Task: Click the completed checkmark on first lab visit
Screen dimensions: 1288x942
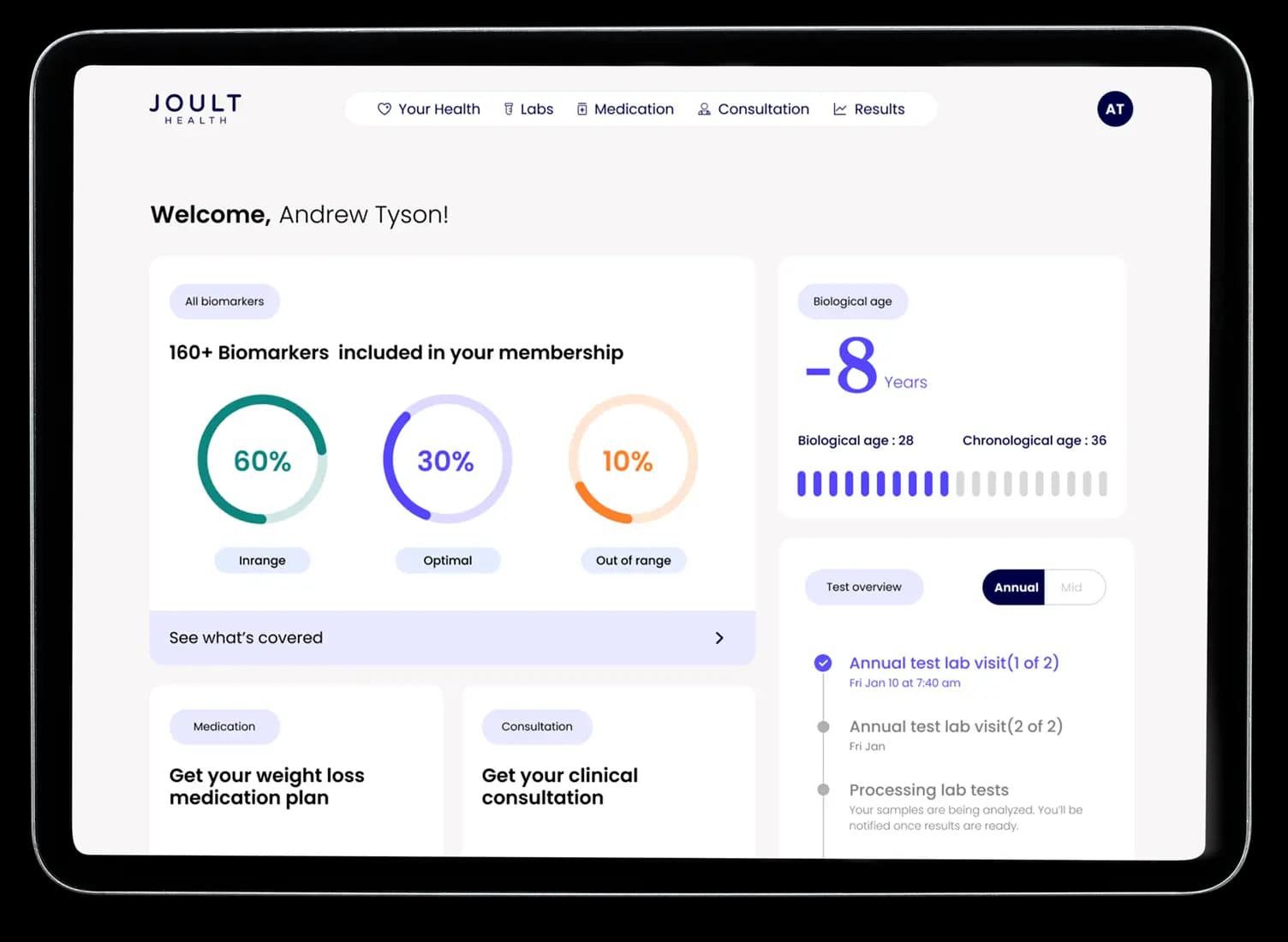Action: (822, 663)
